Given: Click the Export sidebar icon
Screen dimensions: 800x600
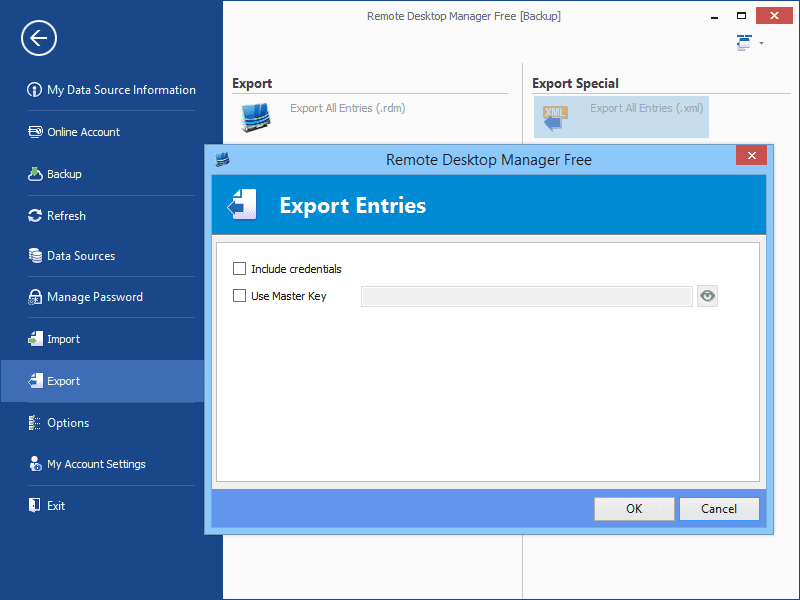Looking at the screenshot, I should point(35,381).
